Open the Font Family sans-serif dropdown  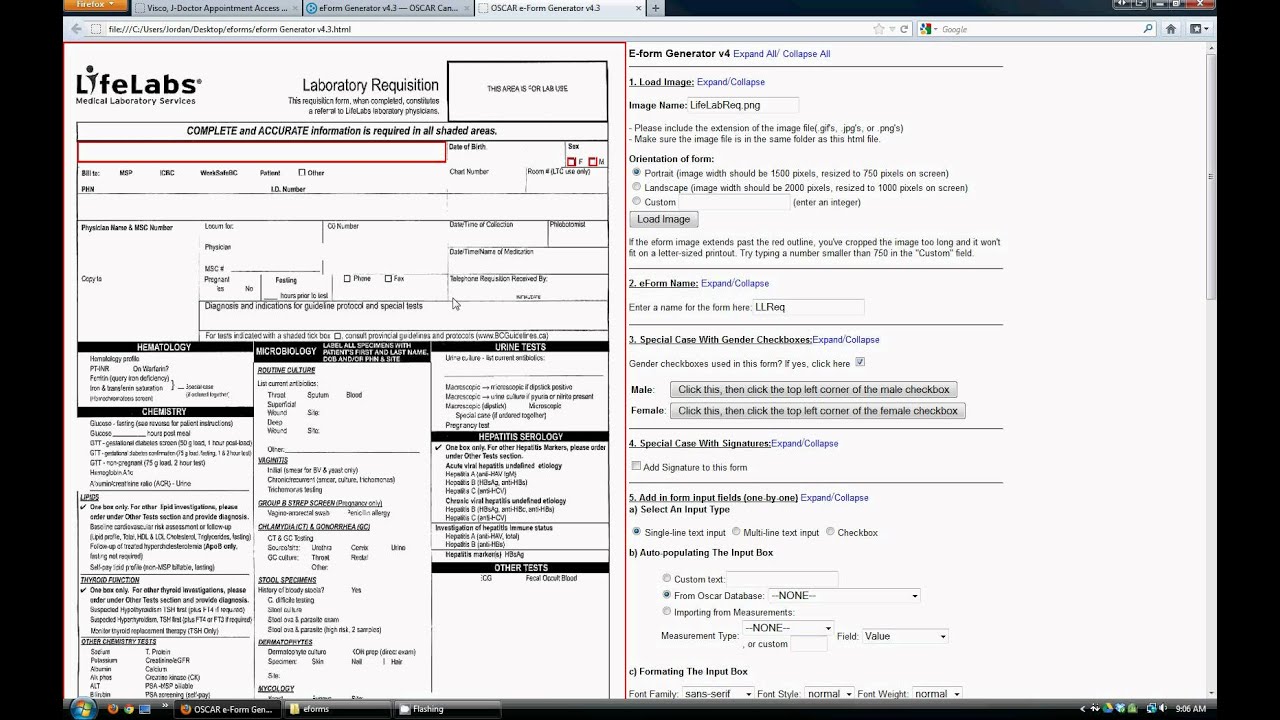coord(718,694)
